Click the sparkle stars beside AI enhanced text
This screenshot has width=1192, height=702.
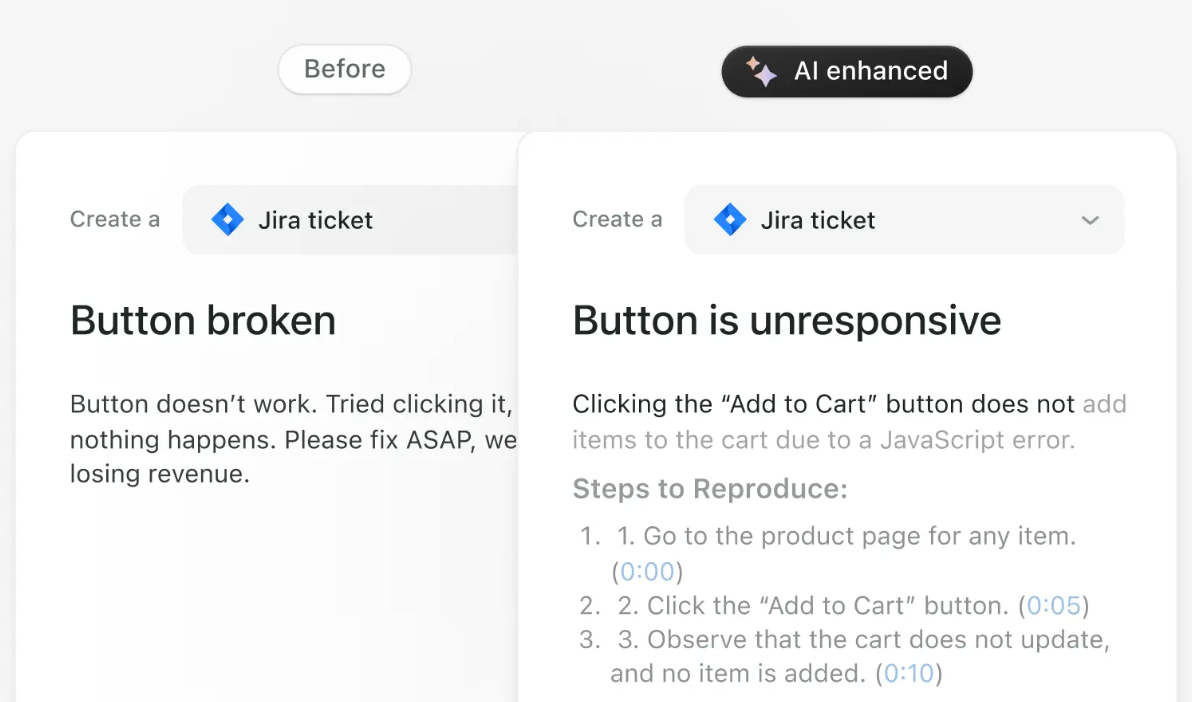pyautogui.click(x=761, y=71)
